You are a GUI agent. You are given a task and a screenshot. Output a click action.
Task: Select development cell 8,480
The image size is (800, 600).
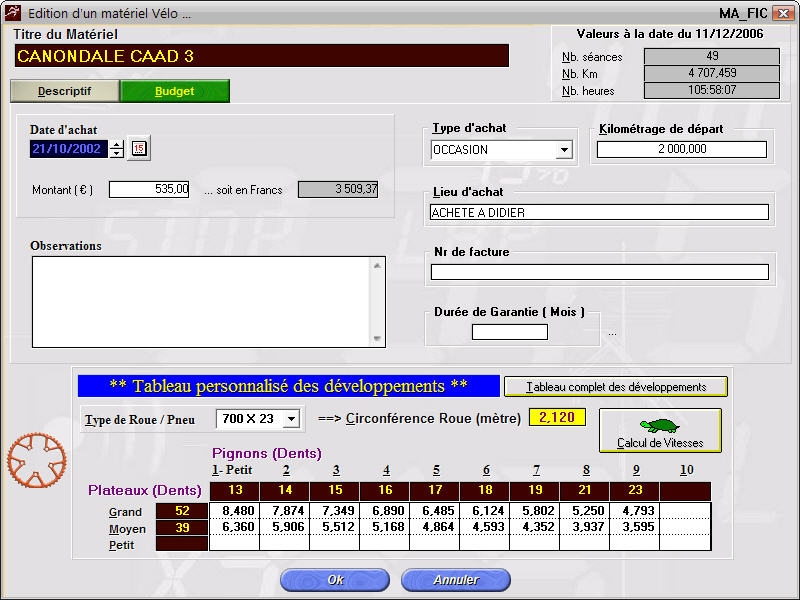click(234, 511)
